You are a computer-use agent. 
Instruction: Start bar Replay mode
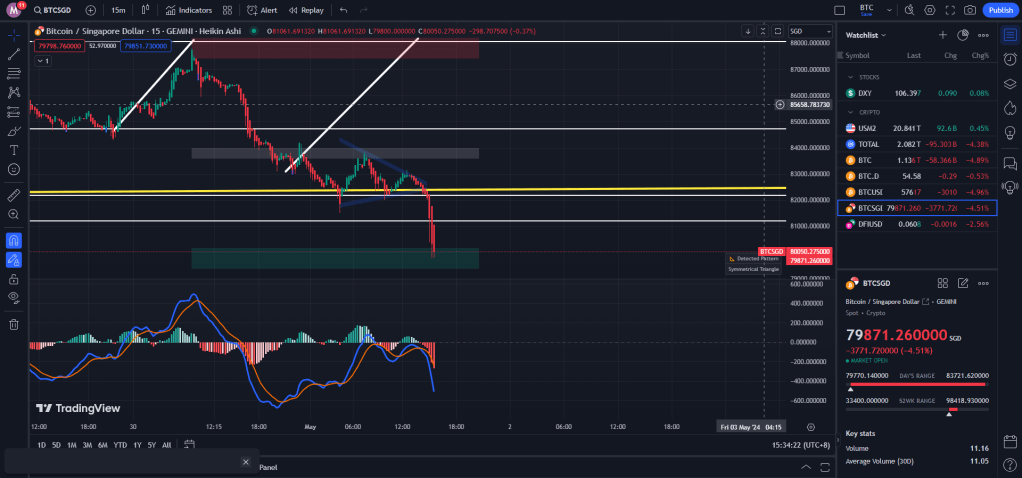306,10
